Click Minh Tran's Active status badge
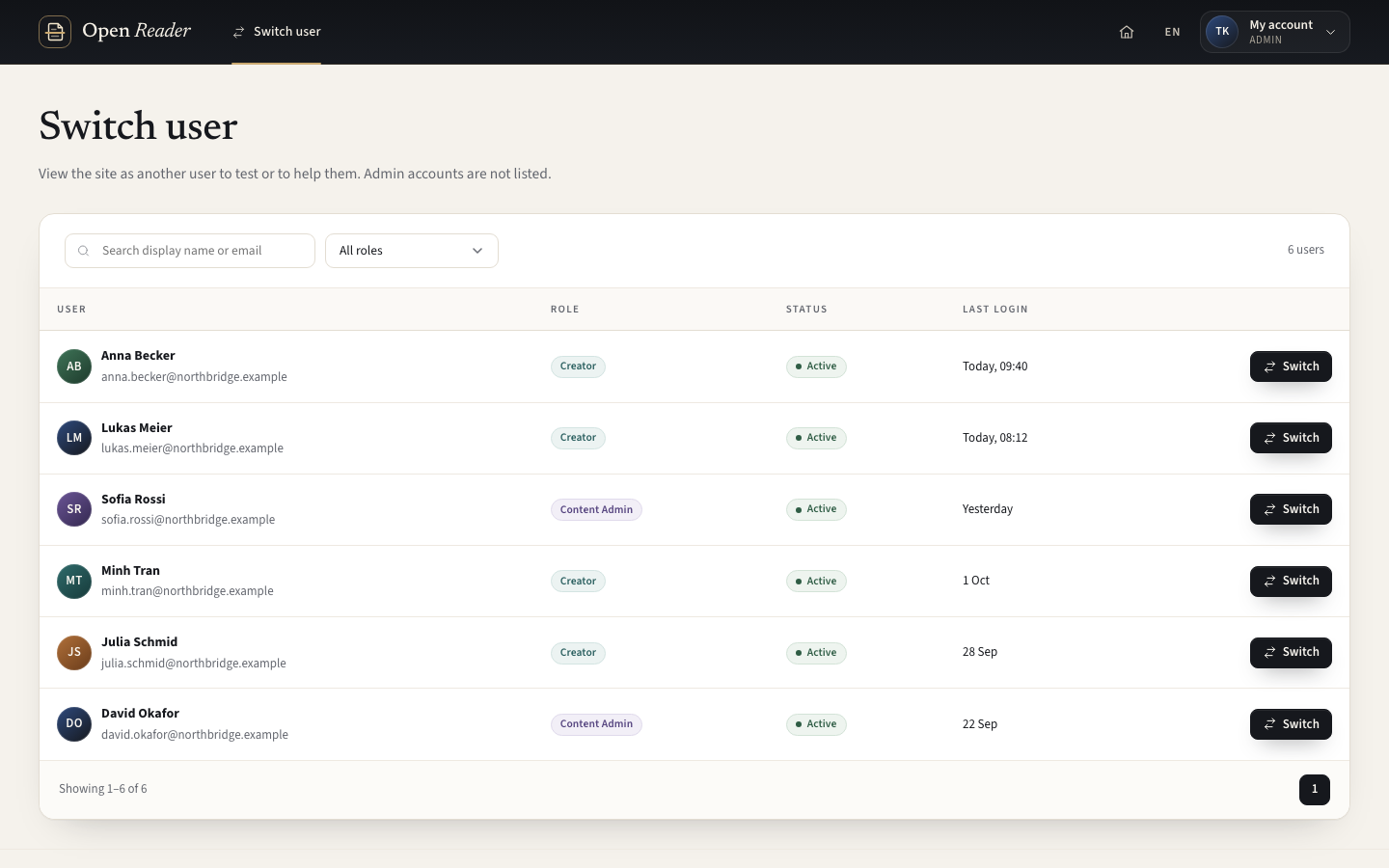 [816, 581]
